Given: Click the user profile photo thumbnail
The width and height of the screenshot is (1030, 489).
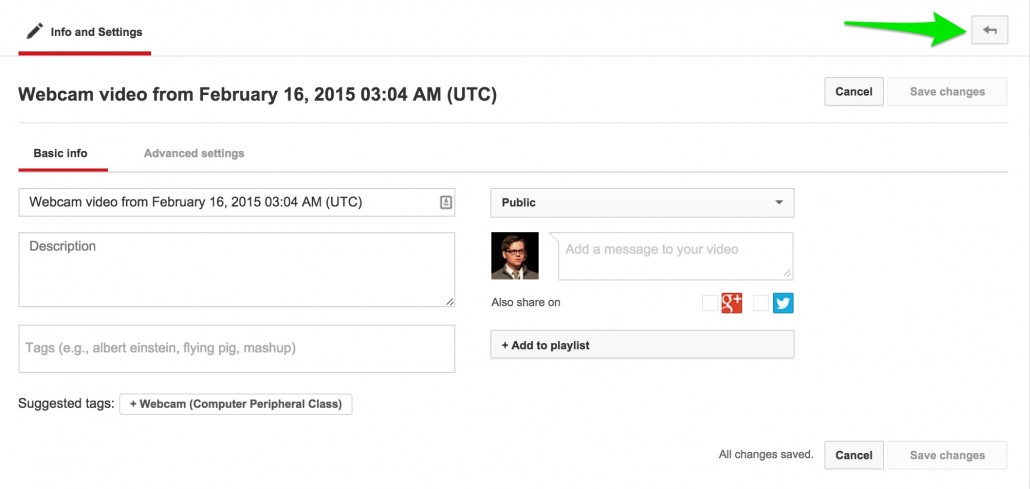Looking at the screenshot, I should [515, 256].
